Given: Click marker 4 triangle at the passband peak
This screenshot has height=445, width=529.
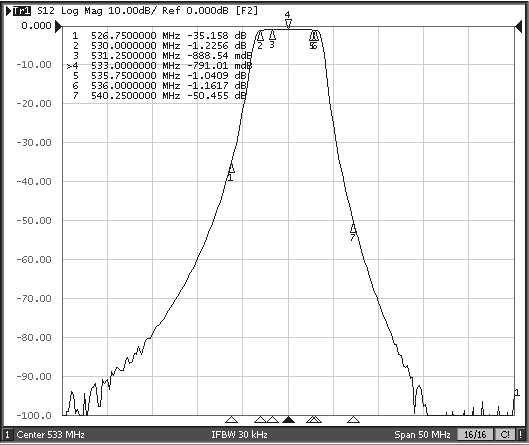Looking at the screenshot, I should [288, 24].
